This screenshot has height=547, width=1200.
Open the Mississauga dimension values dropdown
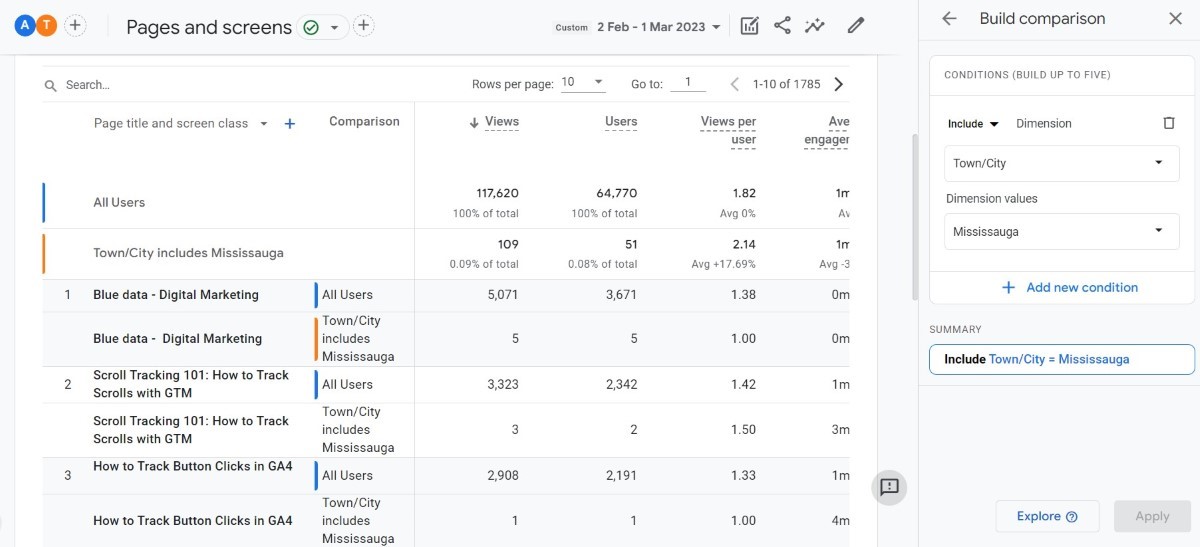point(1061,231)
